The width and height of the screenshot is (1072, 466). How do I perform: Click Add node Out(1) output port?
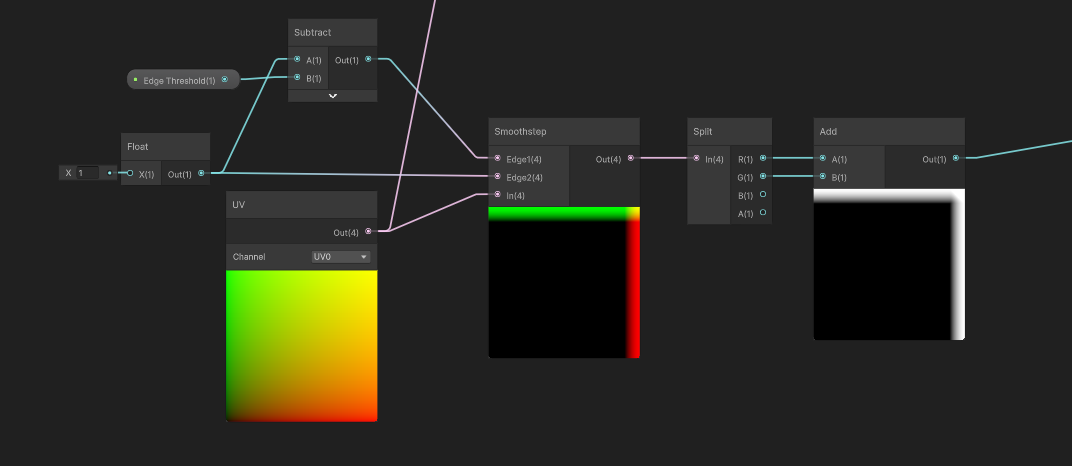point(956,159)
